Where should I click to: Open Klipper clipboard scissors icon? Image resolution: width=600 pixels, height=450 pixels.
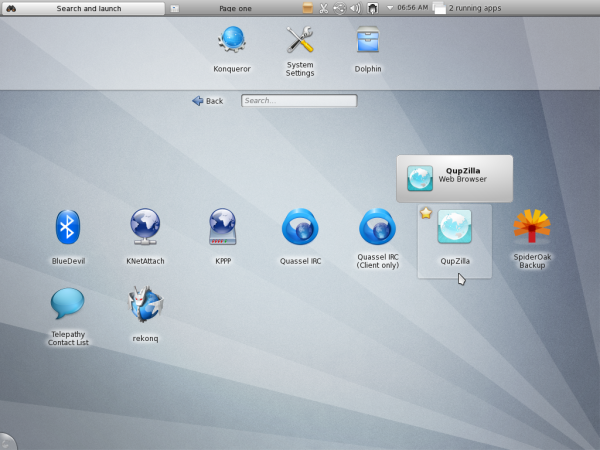tap(324, 8)
